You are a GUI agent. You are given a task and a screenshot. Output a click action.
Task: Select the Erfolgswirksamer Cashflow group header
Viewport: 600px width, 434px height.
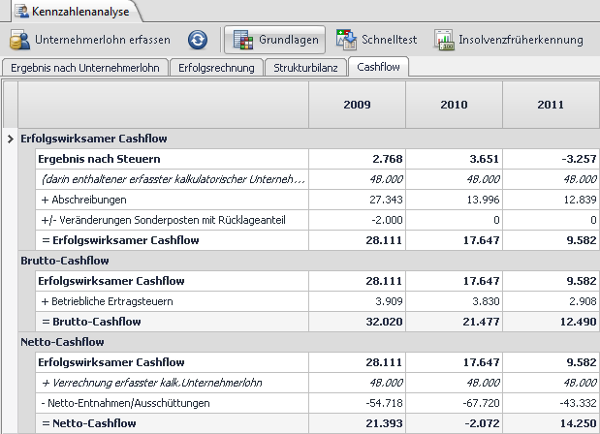(x=94, y=139)
